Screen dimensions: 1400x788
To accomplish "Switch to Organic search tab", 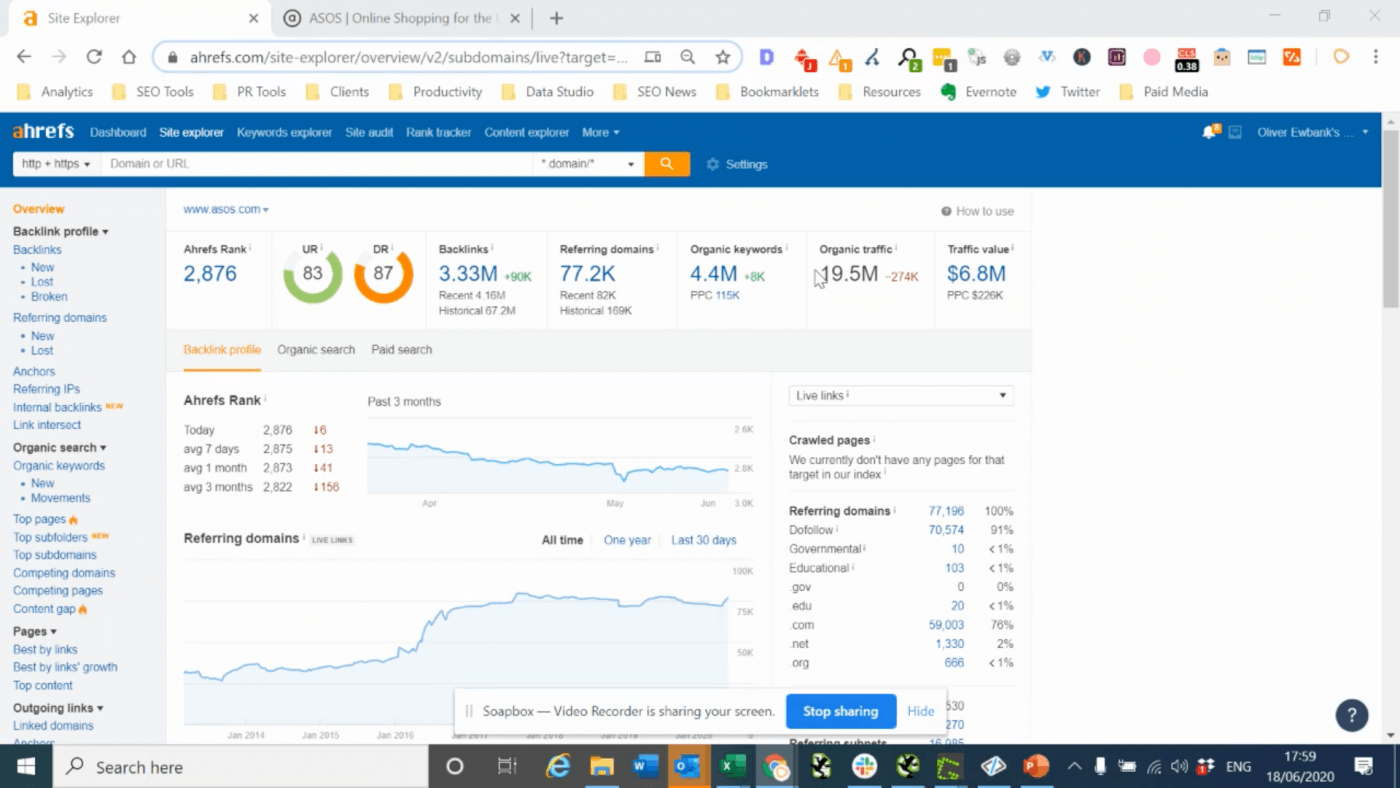I will point(316,350).
